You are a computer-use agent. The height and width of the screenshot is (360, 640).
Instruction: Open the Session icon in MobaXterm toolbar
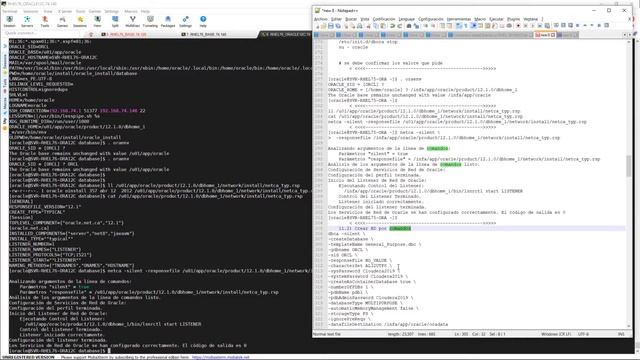tap(9, 22)
